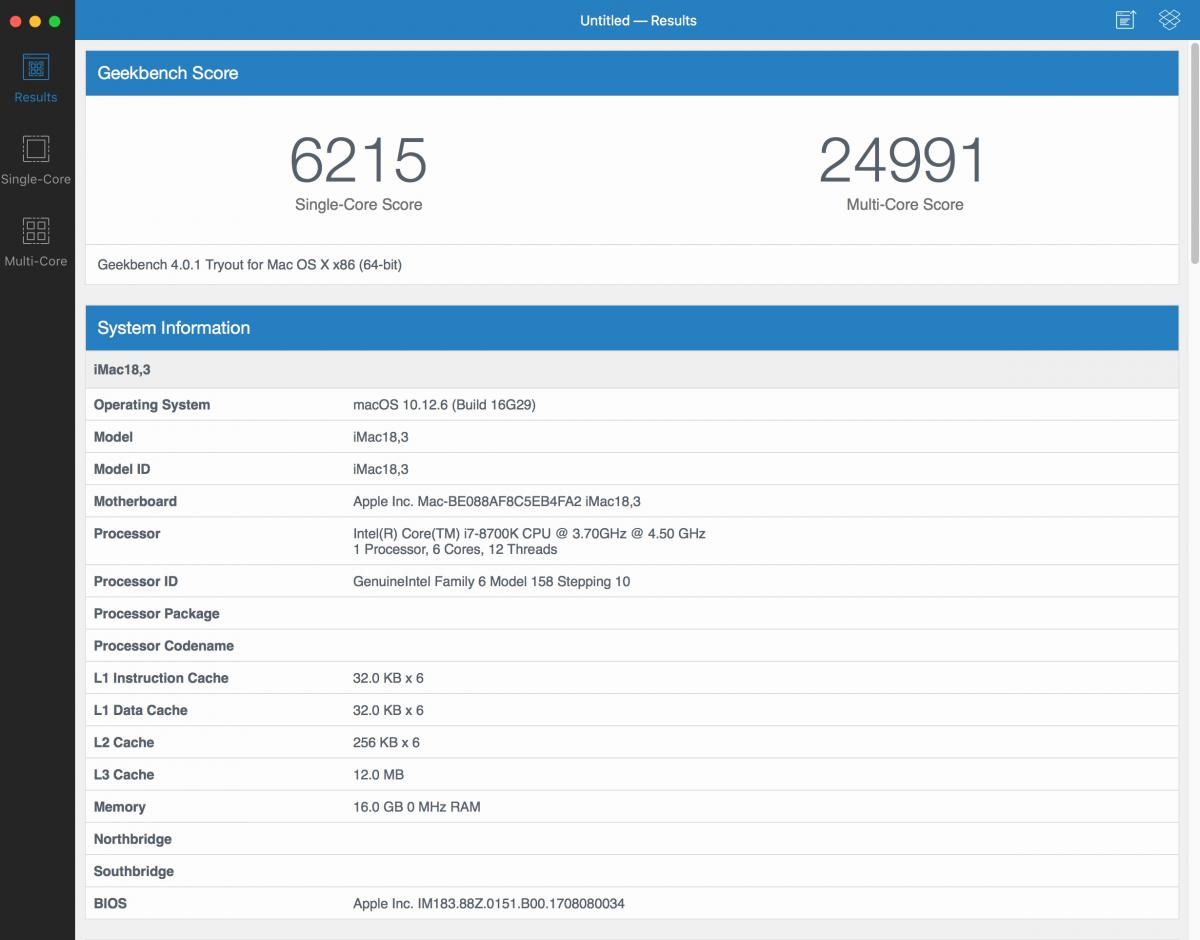Click the GenuineIntel Family 6 Model 158 value
This screenshot has width=1200, height=940.
point(492,581)
